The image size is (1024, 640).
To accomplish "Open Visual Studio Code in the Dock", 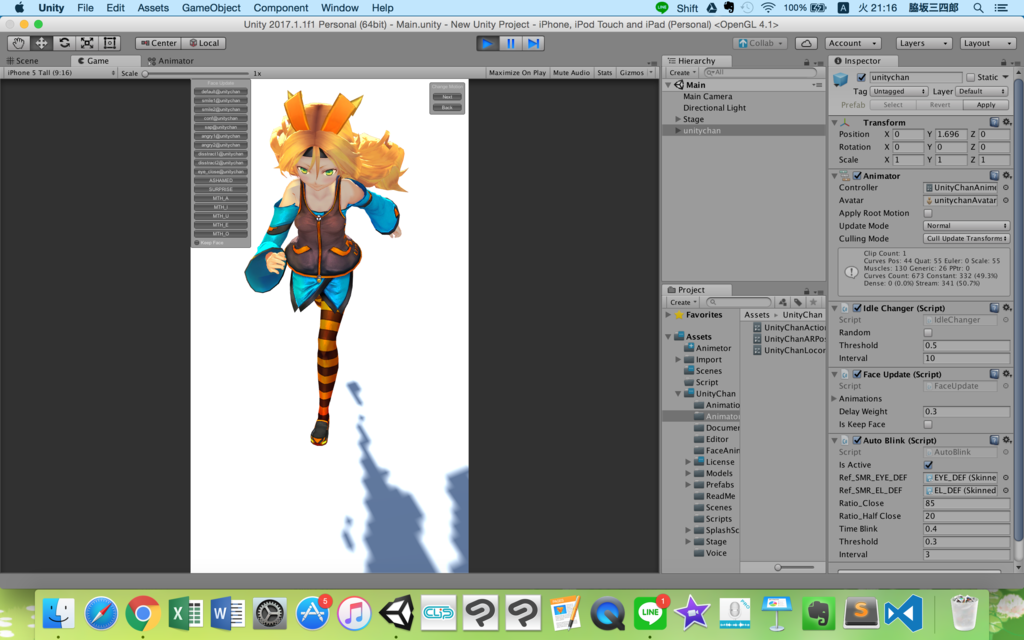I will pos(903,613).
